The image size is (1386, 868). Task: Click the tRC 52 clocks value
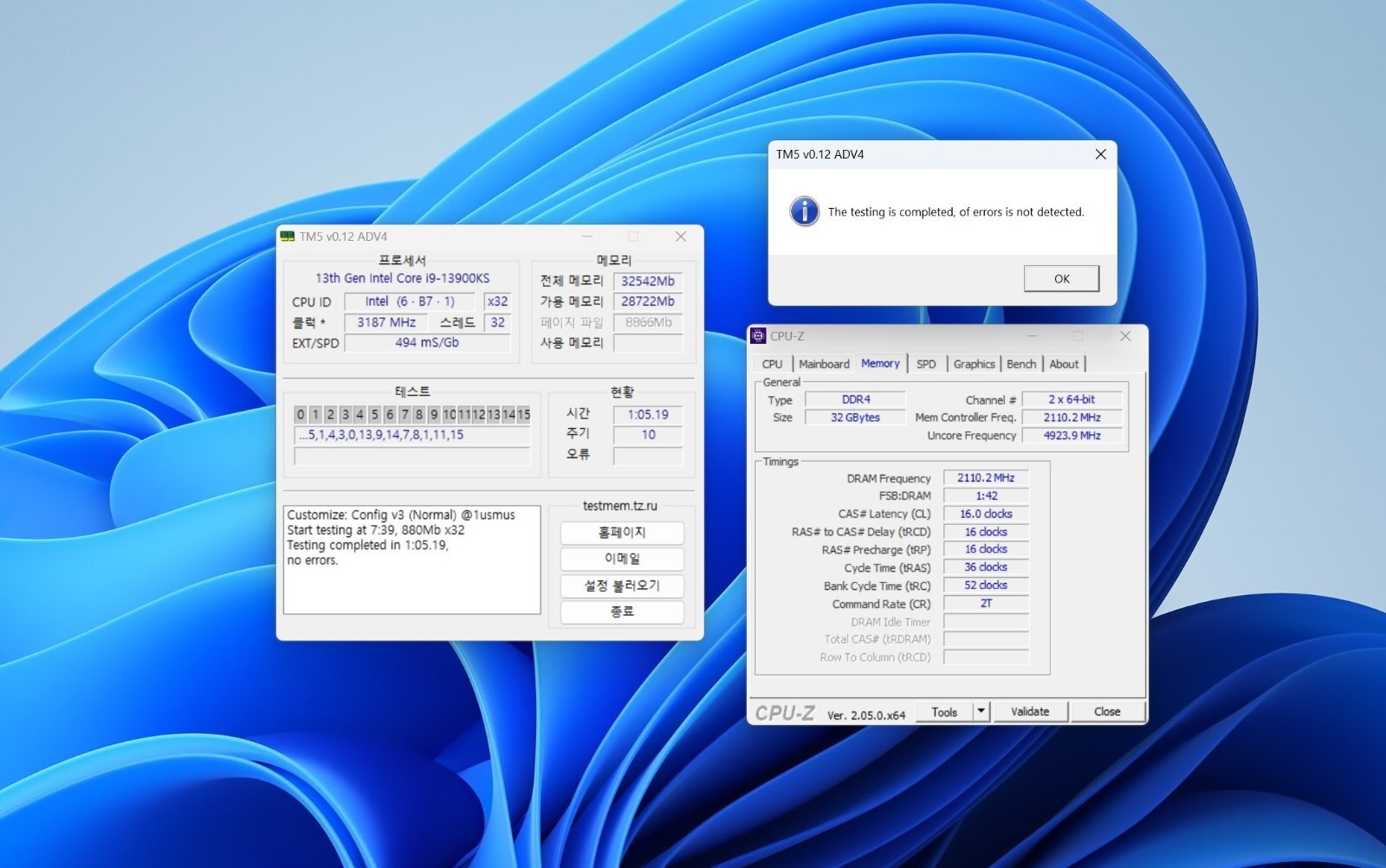click(986, 586)
